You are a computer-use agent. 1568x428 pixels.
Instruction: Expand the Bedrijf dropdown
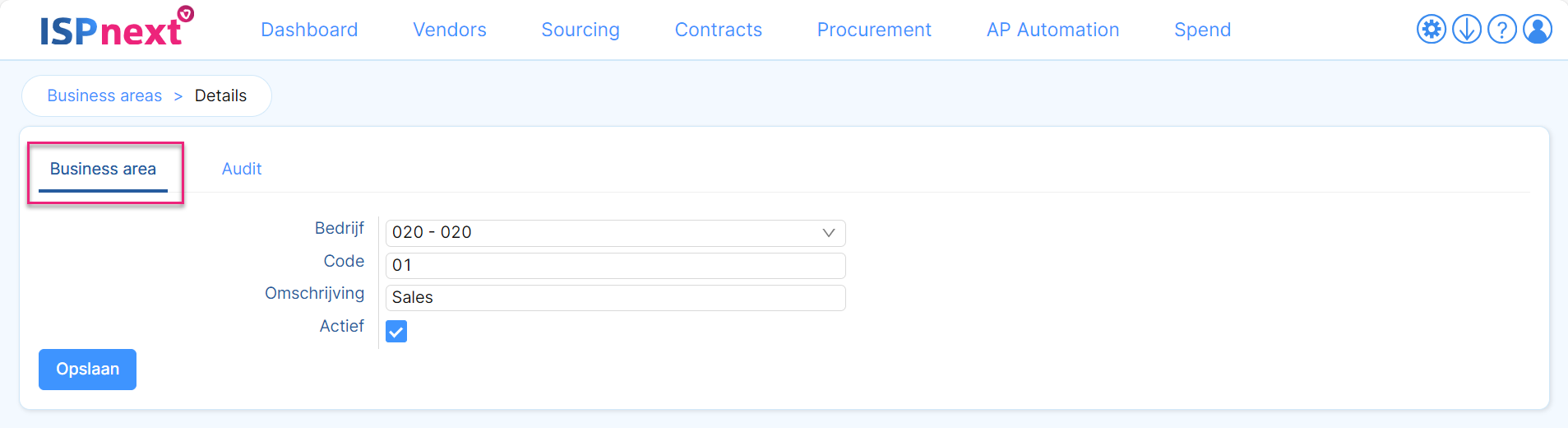tap(615, 233)
